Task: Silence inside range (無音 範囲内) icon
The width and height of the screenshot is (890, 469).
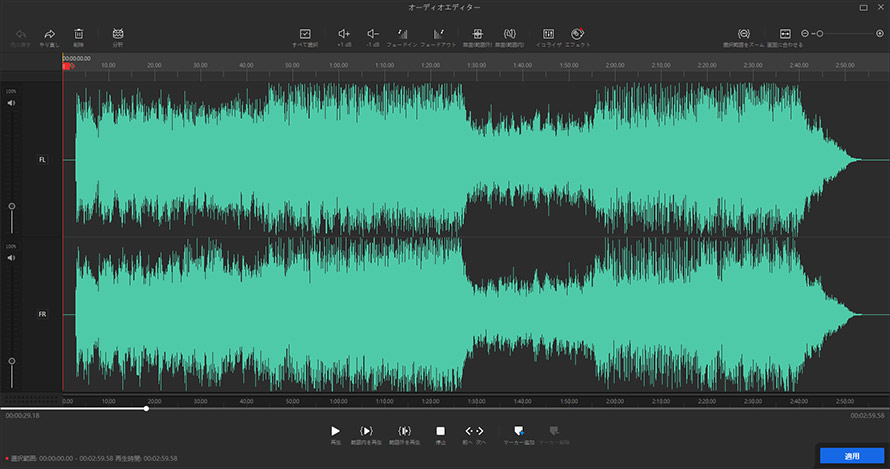Action: pyautogui.click(x=510, y=34)
